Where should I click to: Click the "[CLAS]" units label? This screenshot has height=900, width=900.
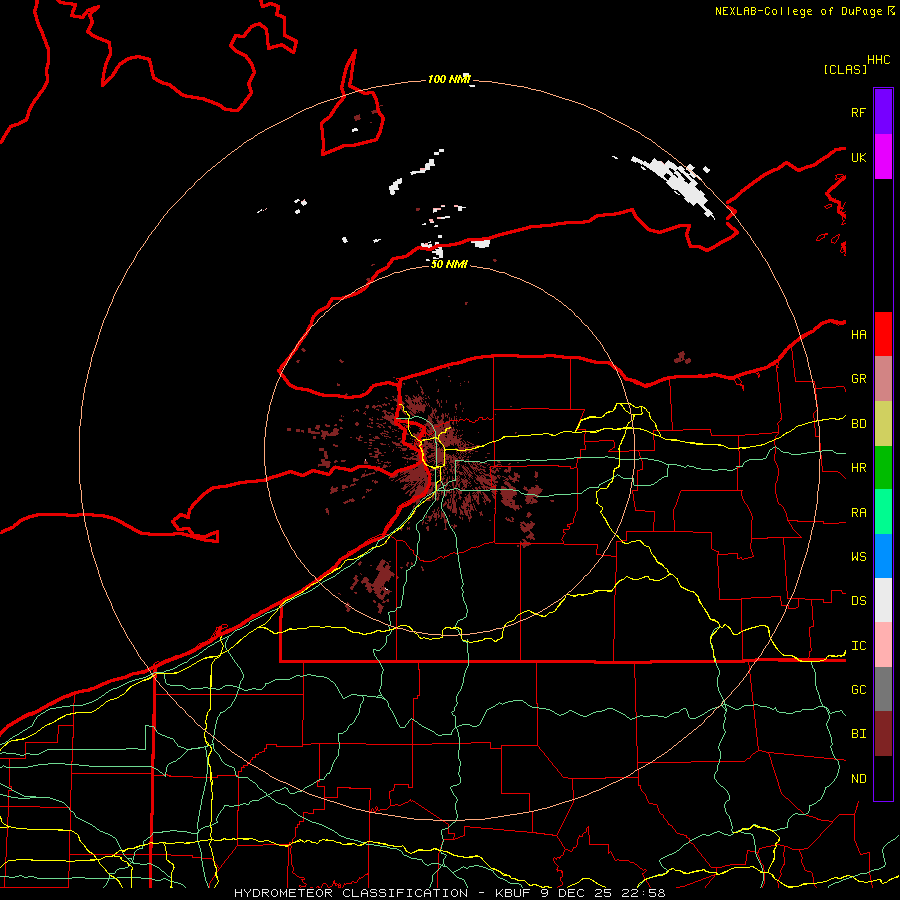845,69
